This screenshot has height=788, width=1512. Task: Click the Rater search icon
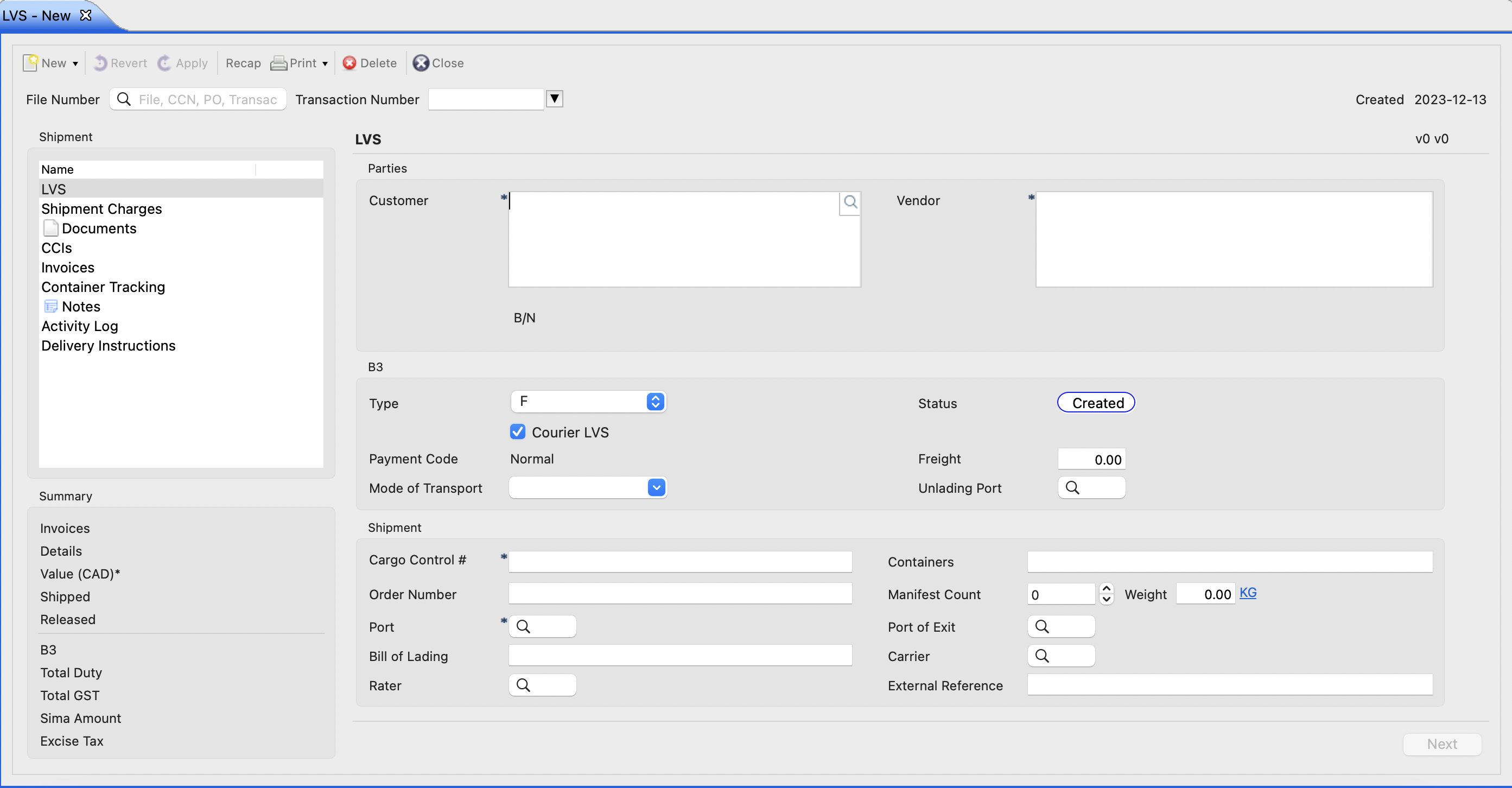coord(523,685)
